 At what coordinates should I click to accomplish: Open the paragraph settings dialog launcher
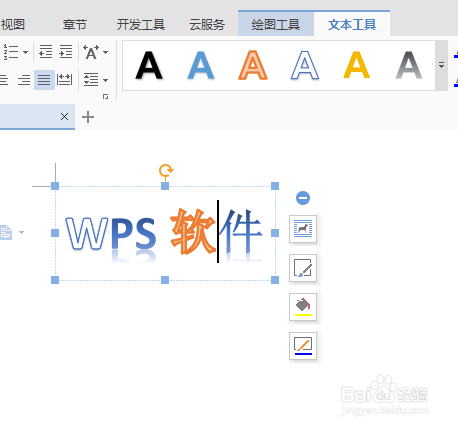(105, 97)
